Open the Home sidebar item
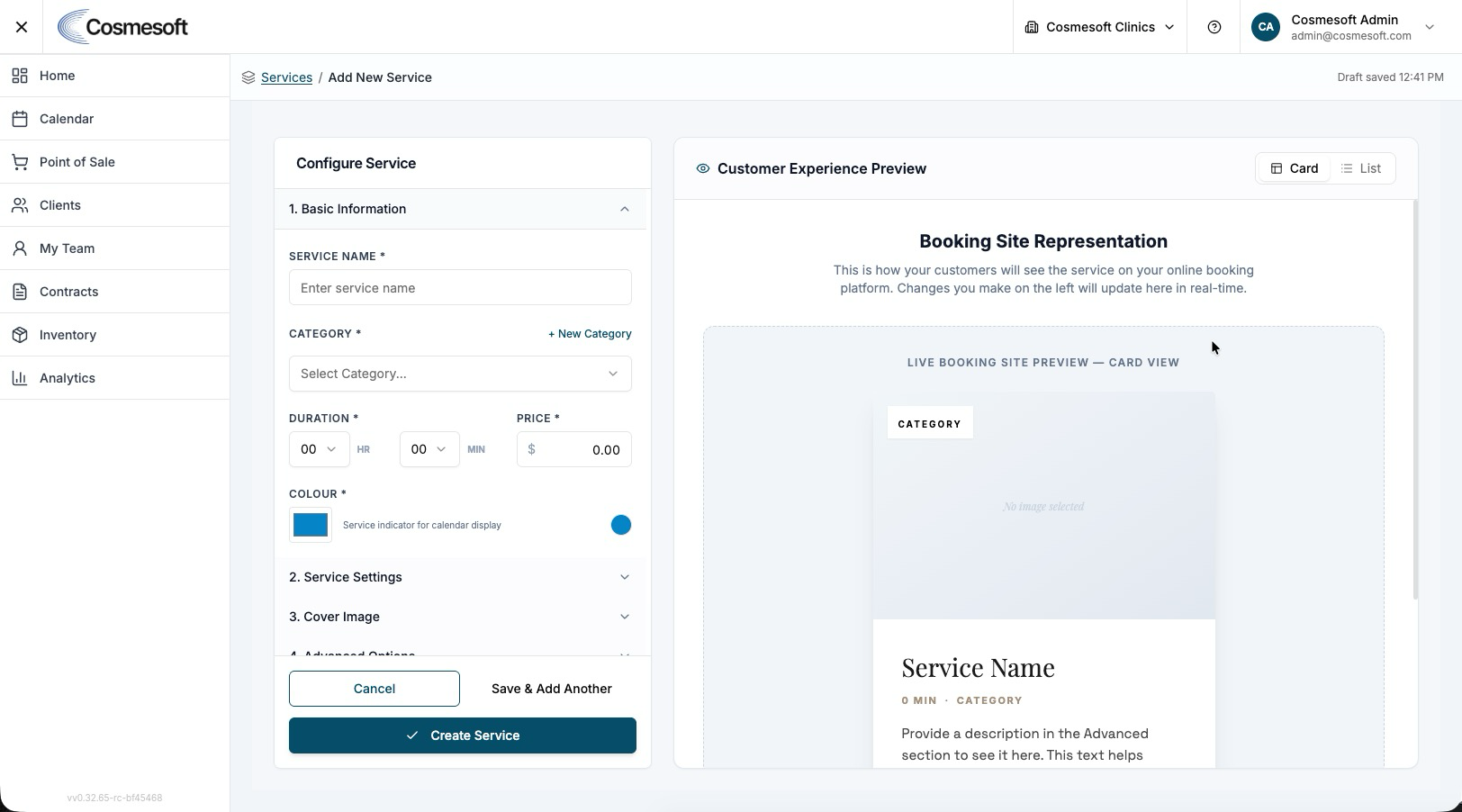This screenshot has height=812, width=1462. coord(114,76)
